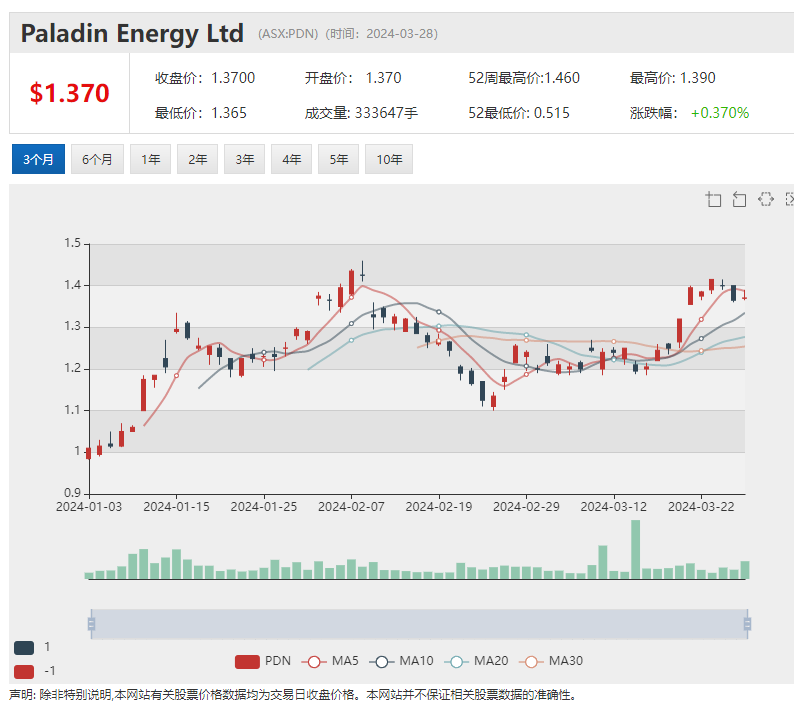Click the right range selector arrow handle
Image resolution: width=808 pixels, height=728 pixels.
(x=747, y=622)
